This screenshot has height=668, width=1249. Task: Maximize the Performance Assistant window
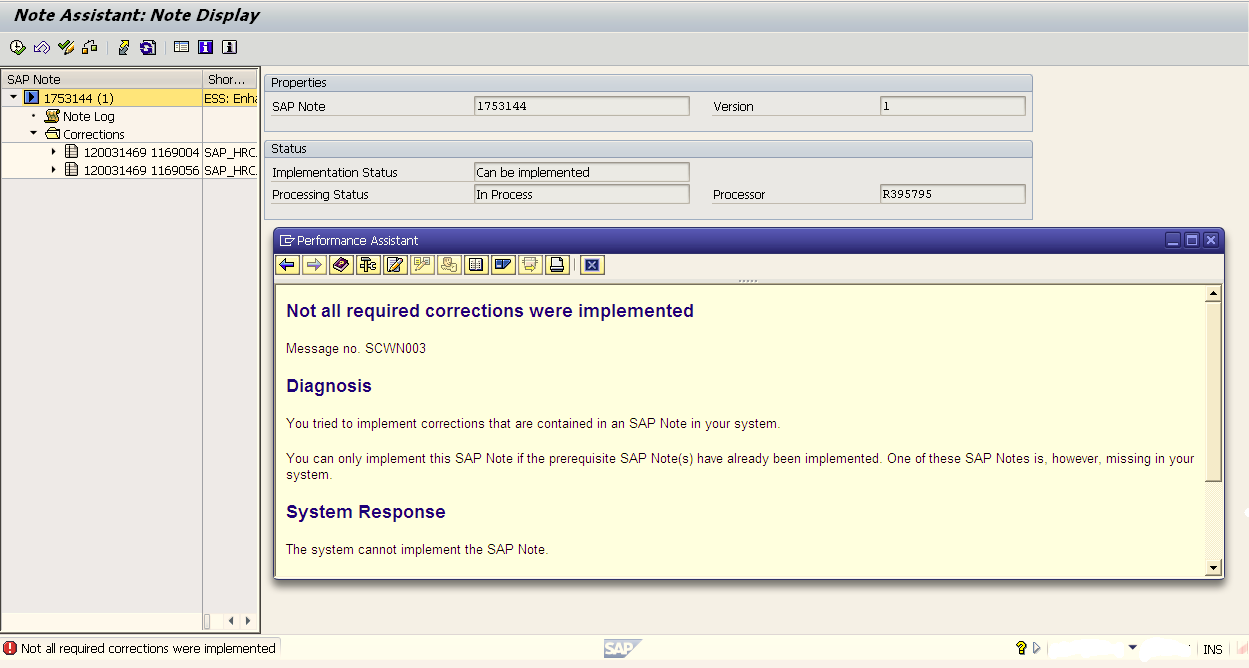[1192, 240]
